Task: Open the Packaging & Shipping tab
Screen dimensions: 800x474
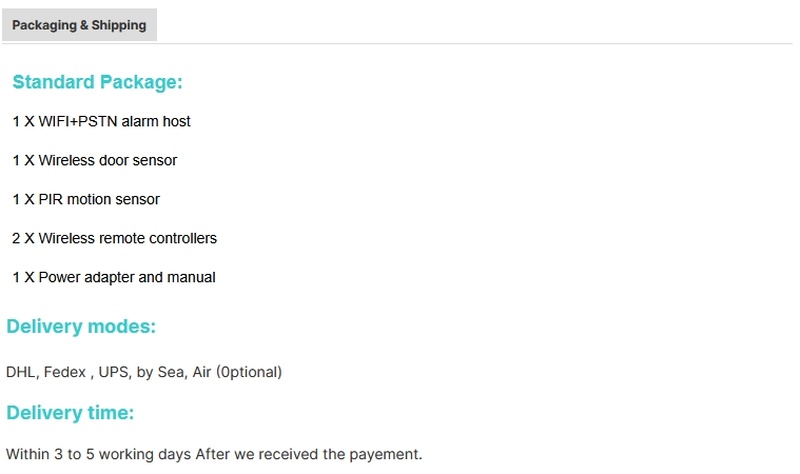Action: [x=79, y=25]
